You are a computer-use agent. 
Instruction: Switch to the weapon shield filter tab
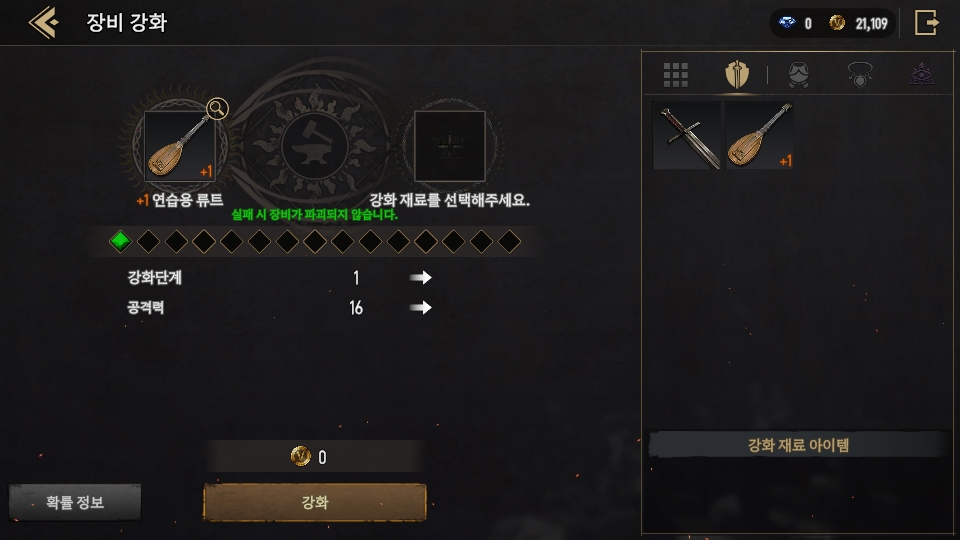point(737,75)
